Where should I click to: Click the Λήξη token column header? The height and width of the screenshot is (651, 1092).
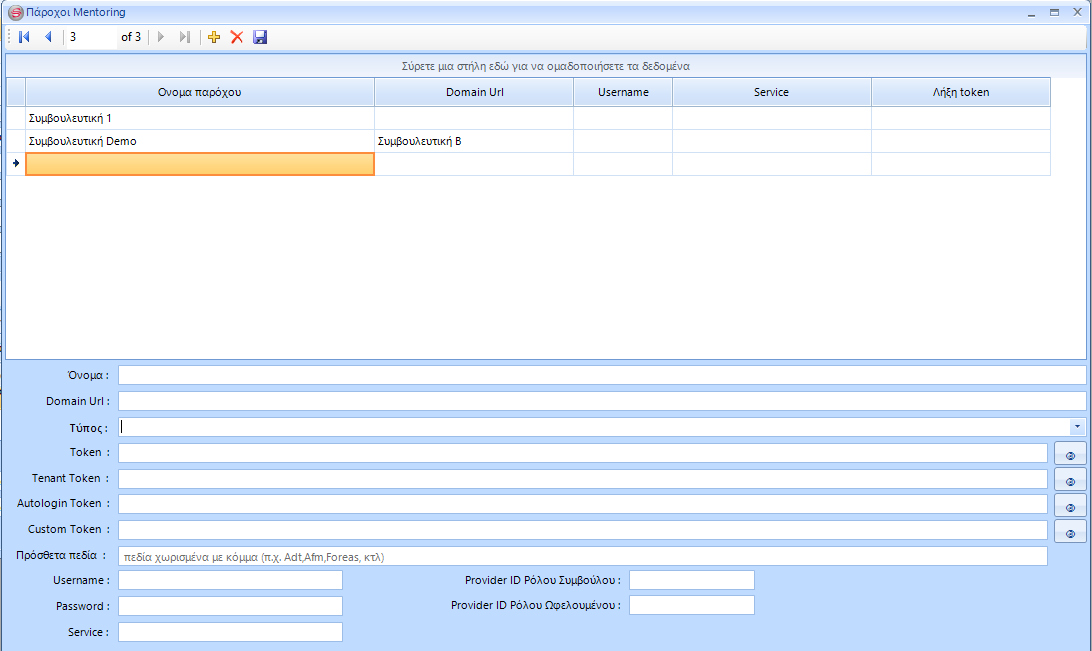coord(960,92)
